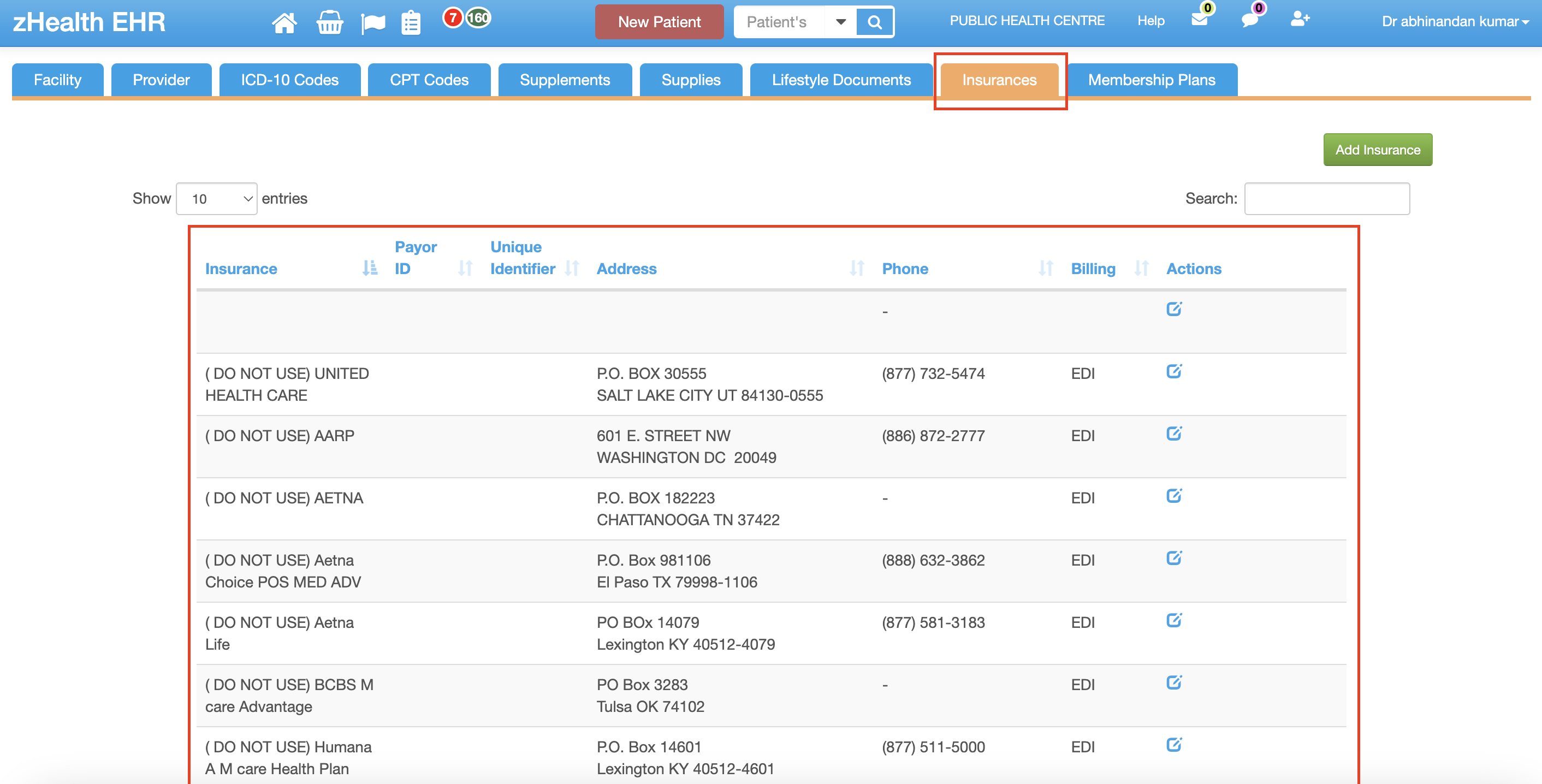The width and height of the screenshot is (1542, 784).
Task: Select address P.O. Box 981106
Action: point(654,560)
